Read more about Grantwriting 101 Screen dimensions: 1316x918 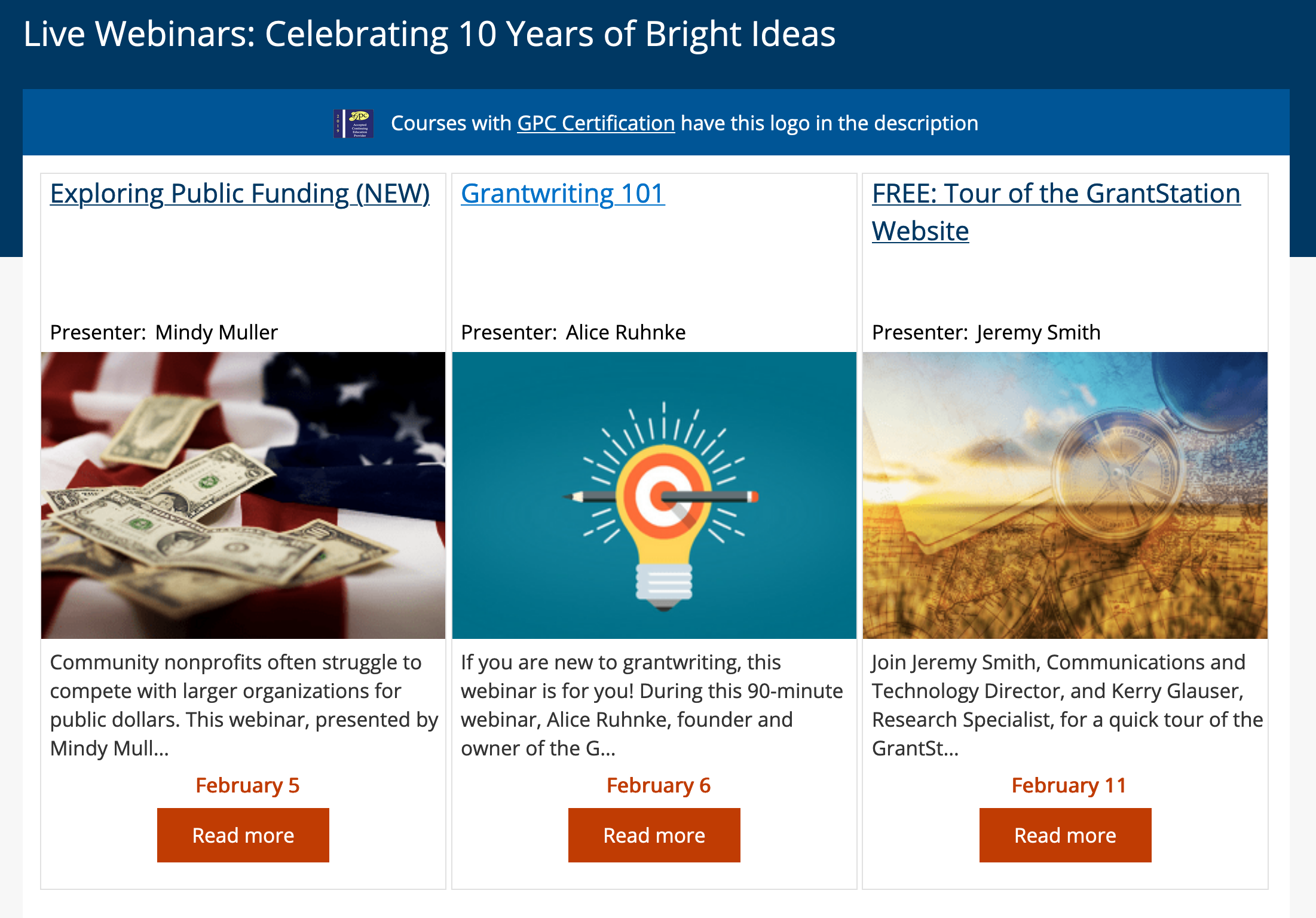click(x=654, y=835)
